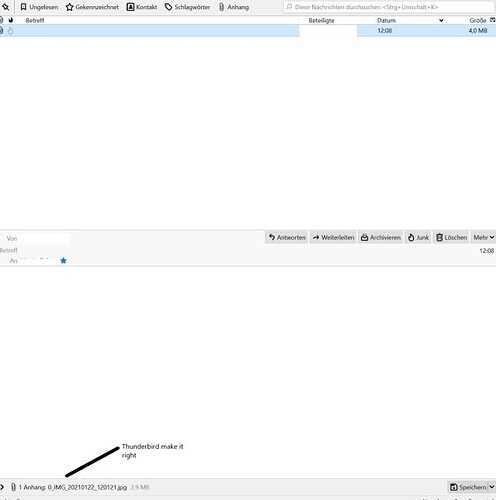Forward the message with Weiterleiten
The width and height of the screenshot is (496, 500).
point(333,237)
